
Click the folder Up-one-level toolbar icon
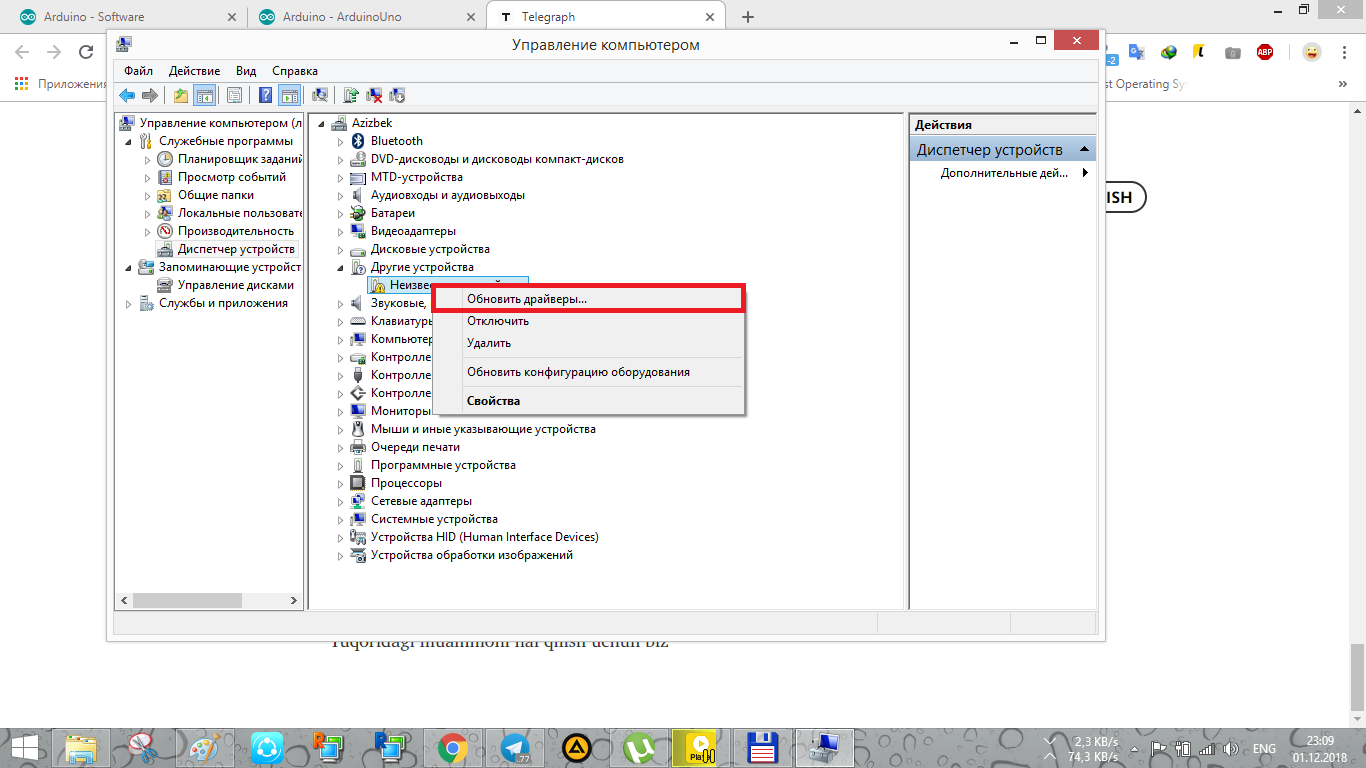pyautogui.click(x=180, y=95)
